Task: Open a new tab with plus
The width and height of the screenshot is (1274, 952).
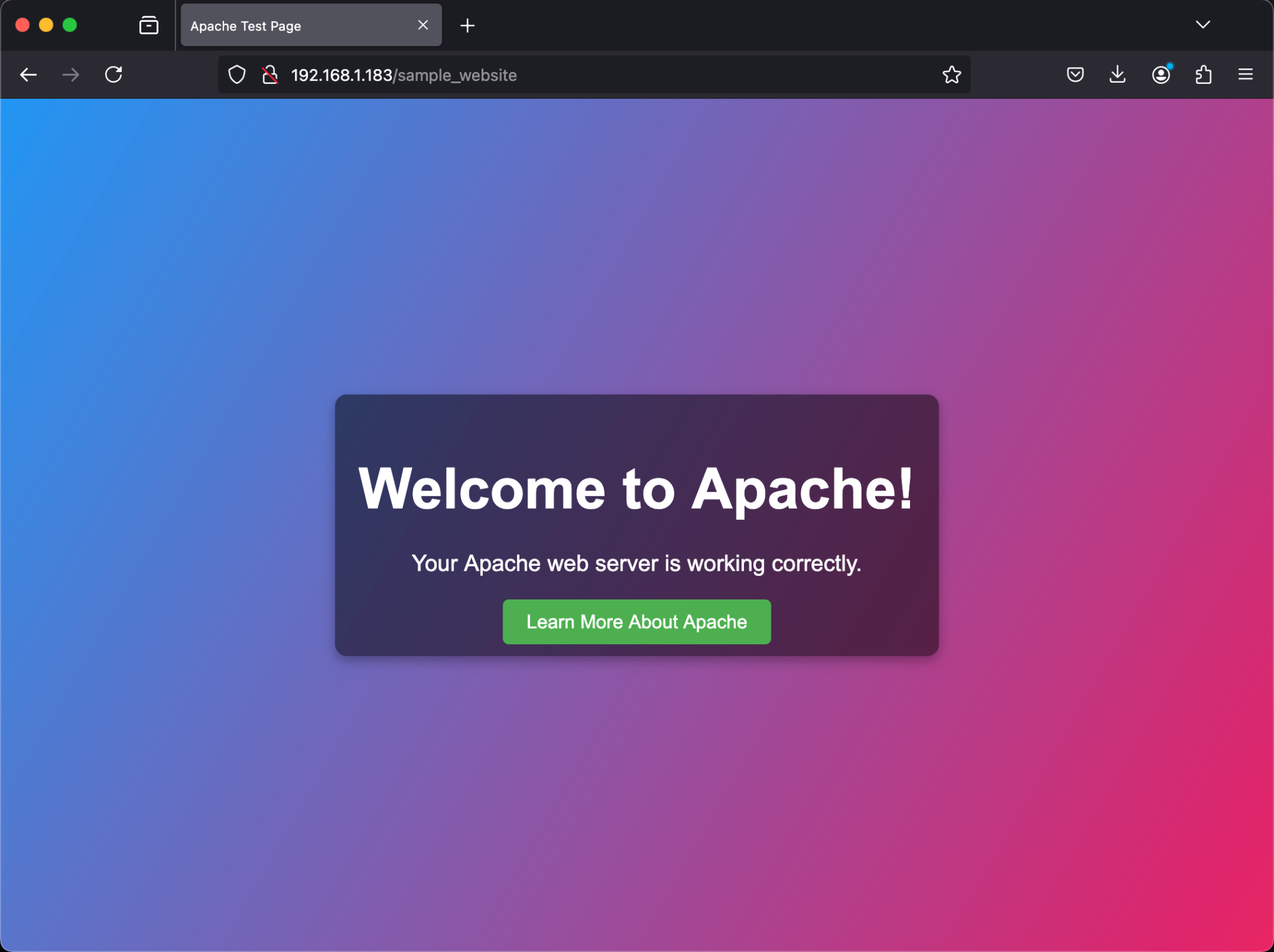Action: (467, 25)
